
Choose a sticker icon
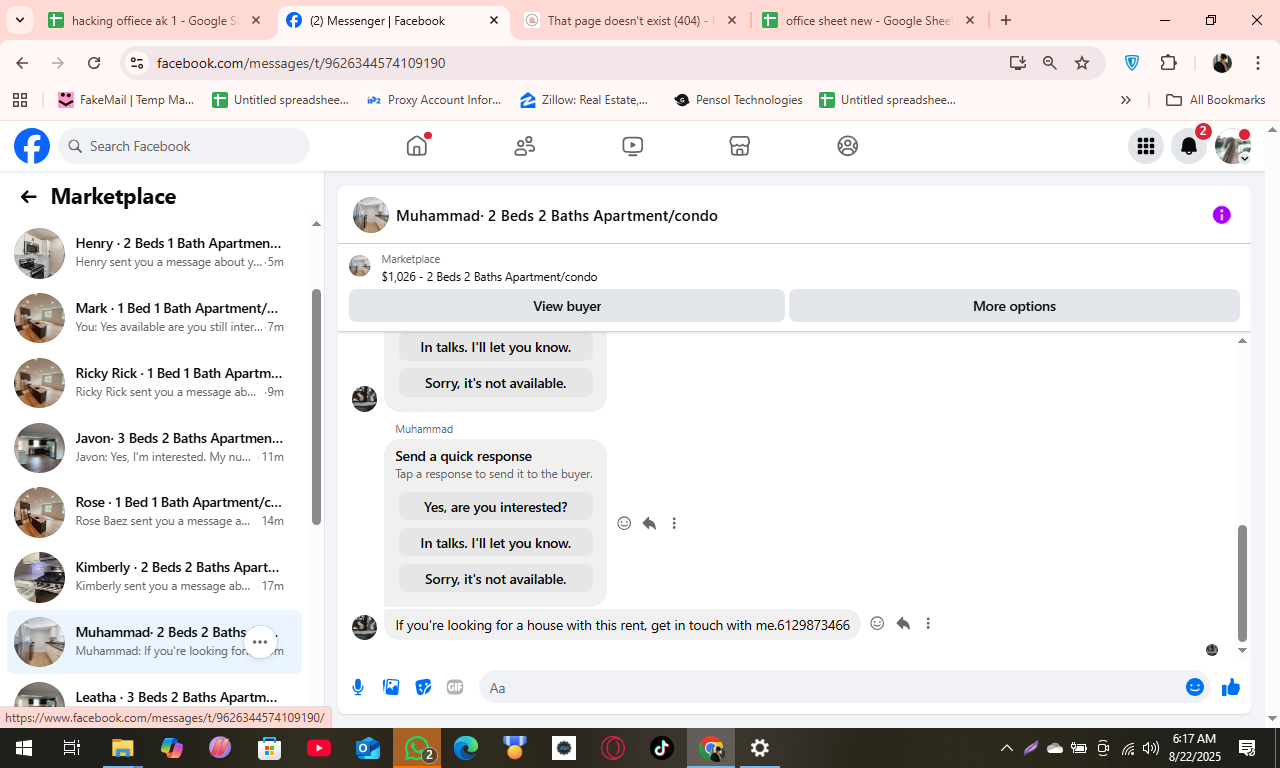click(x=423, y=687)
